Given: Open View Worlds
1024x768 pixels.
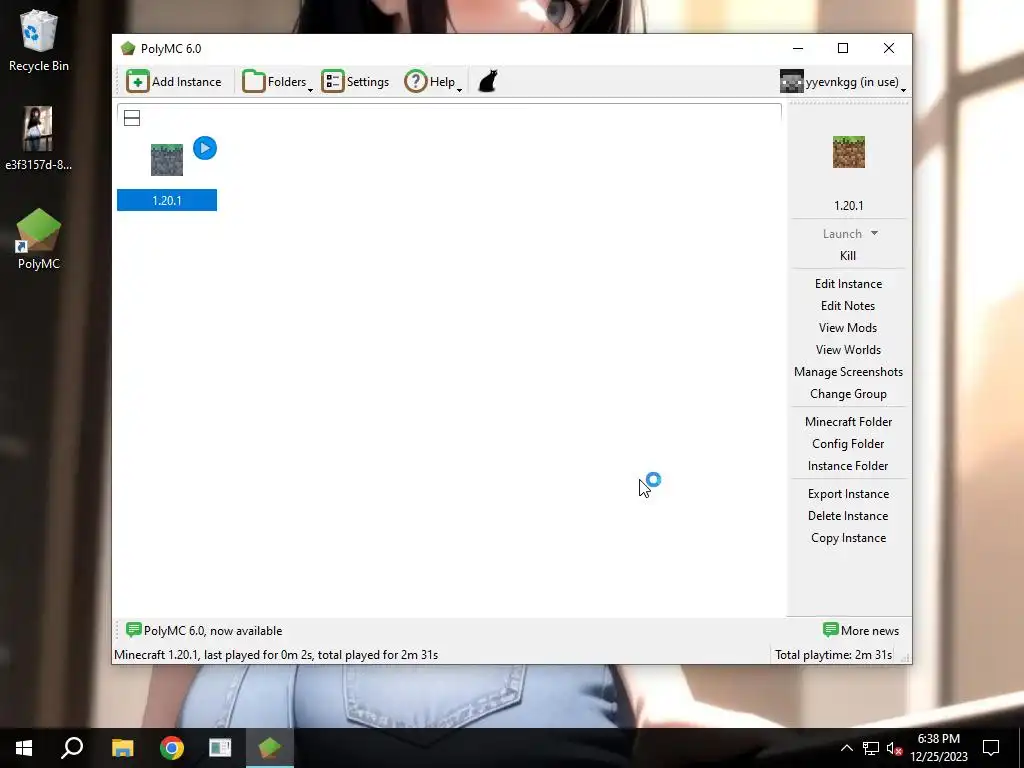Looking at the screenshot, I should (848, 350).
